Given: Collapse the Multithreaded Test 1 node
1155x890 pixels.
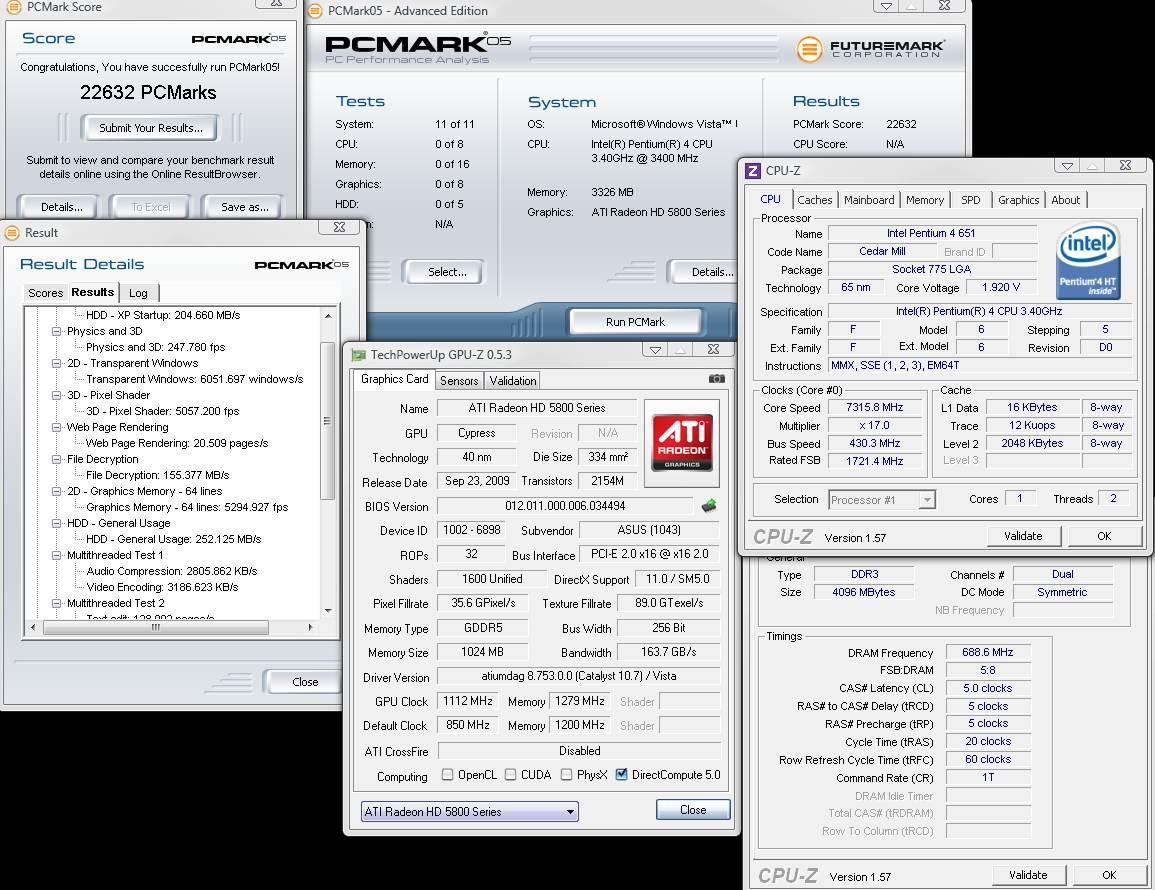Looking at the screenshot, I should point(56,556).
